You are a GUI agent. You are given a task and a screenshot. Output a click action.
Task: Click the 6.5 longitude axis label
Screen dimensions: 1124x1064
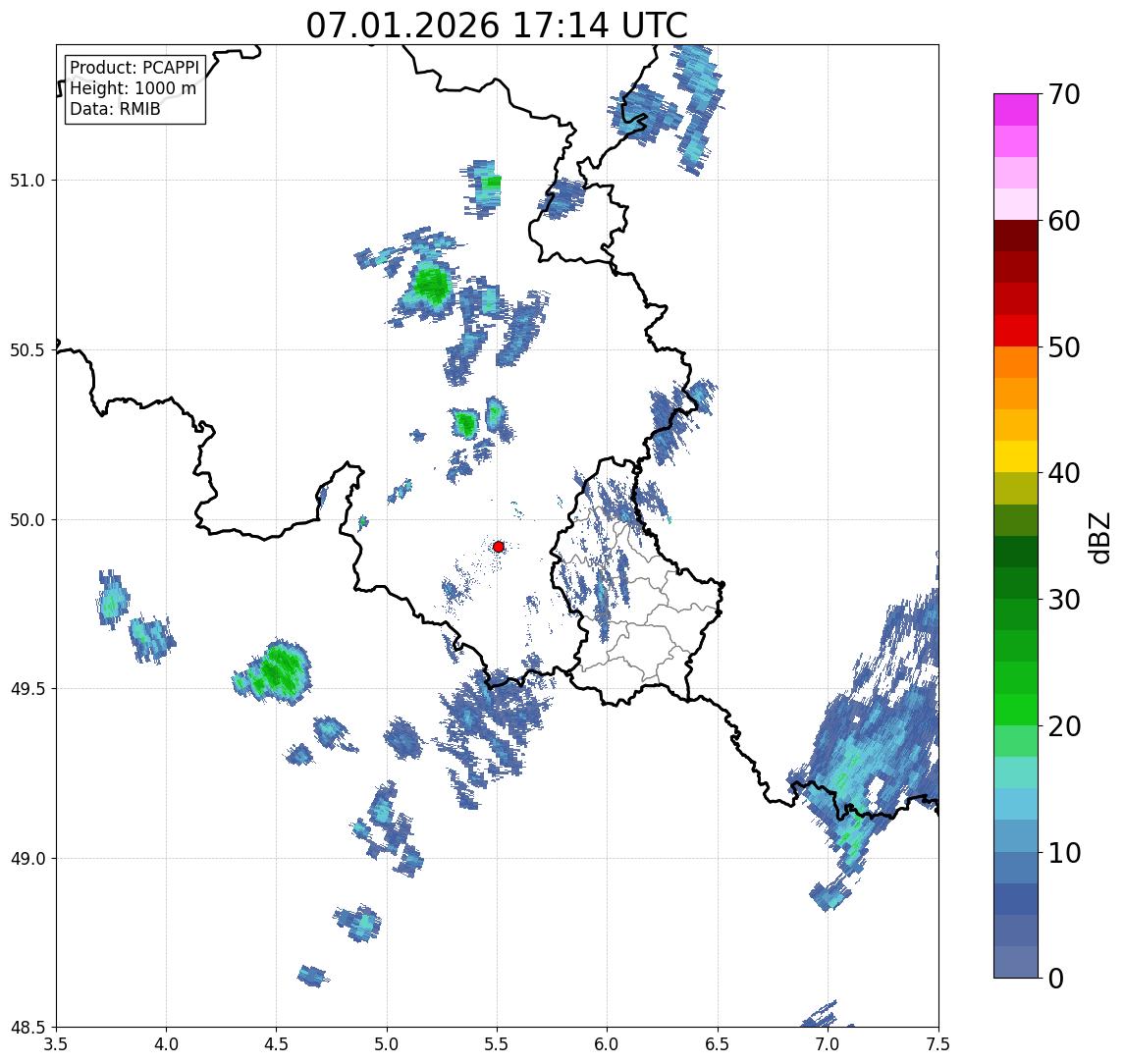tap(719, 1043)
